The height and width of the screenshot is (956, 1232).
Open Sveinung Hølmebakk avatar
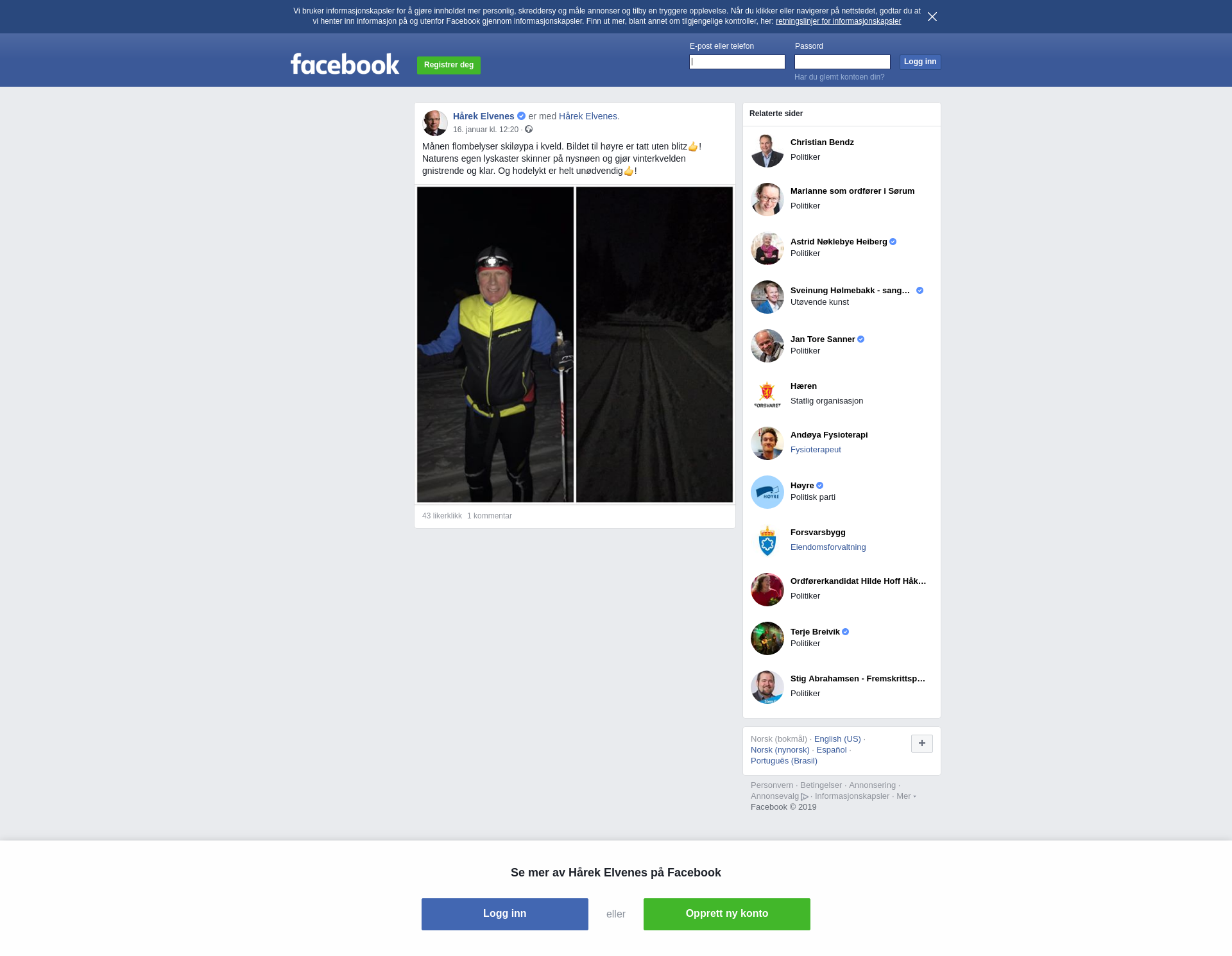(x=767, y=297)
